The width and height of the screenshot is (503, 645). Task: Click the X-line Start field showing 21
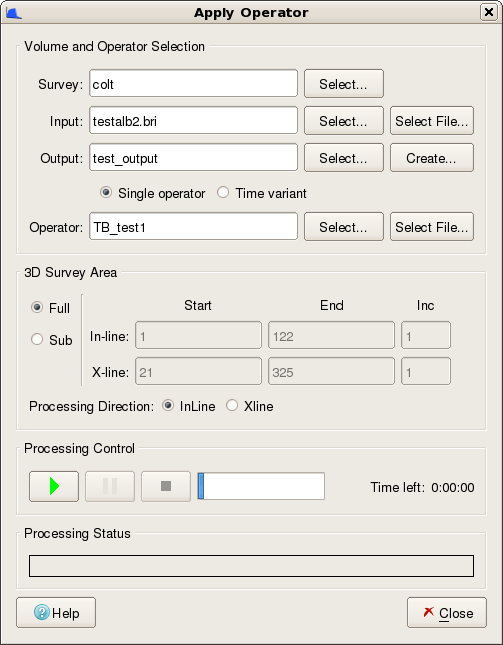(x=198, y=371)
